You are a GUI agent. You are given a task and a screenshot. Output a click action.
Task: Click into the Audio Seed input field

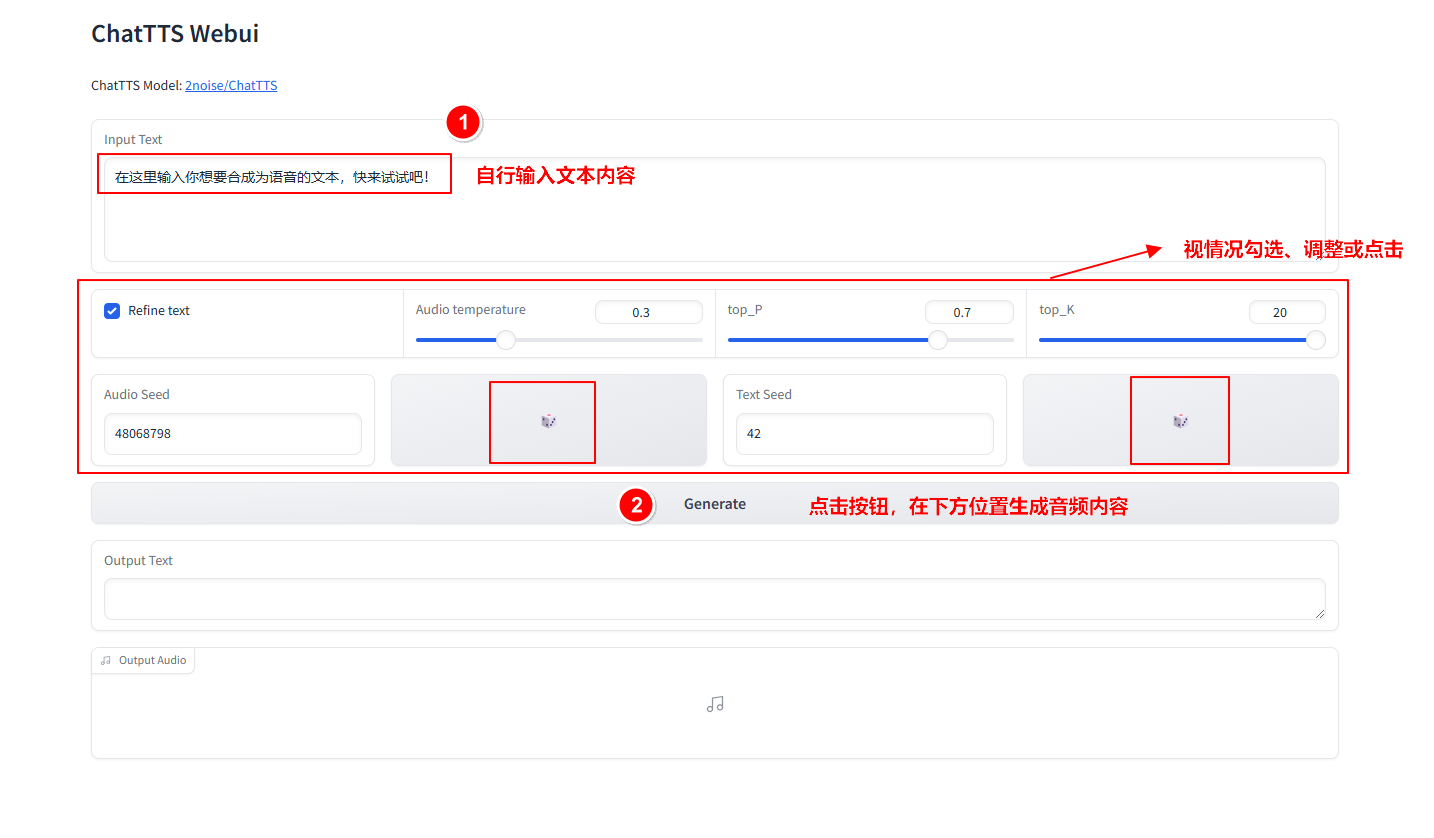(232, 434)
